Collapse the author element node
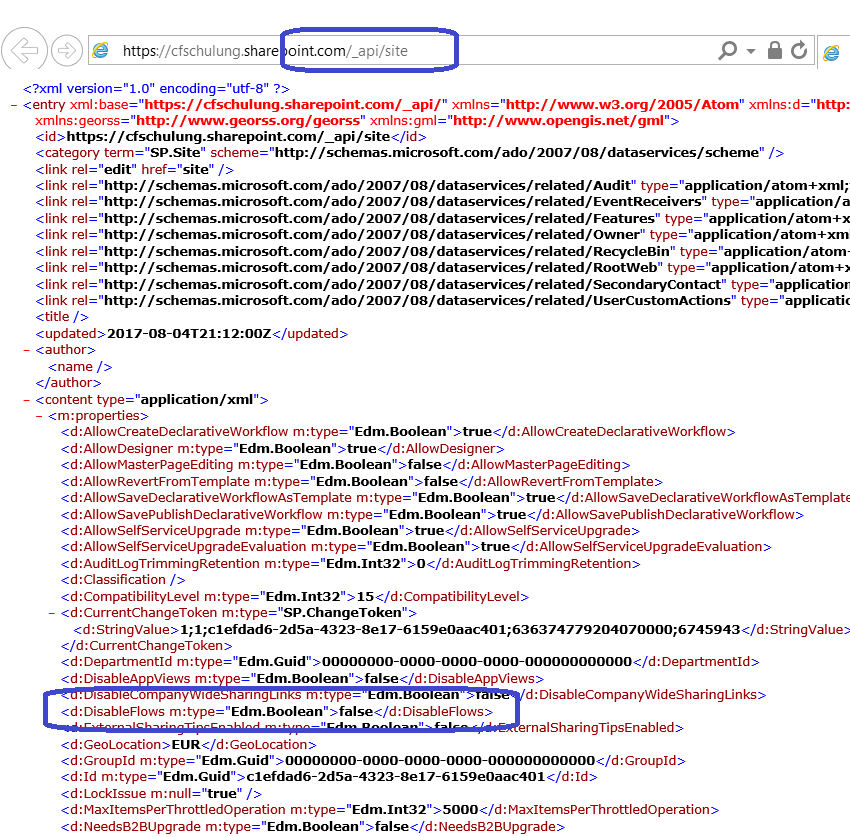 click(x=26, y=350)
